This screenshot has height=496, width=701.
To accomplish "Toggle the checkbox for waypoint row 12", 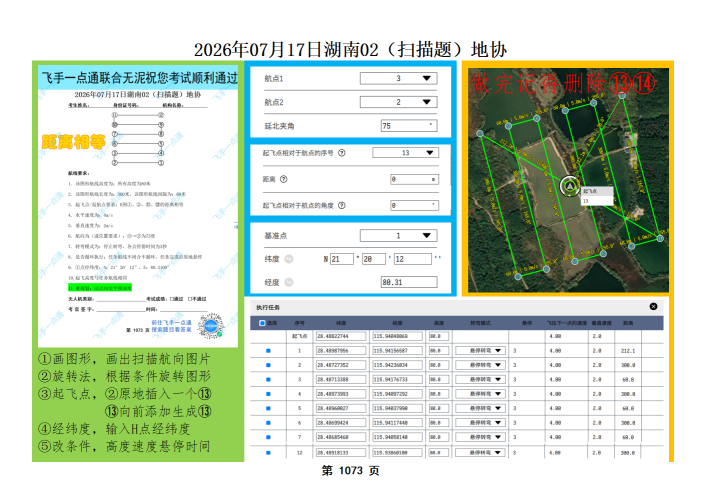I will [268, 453].
